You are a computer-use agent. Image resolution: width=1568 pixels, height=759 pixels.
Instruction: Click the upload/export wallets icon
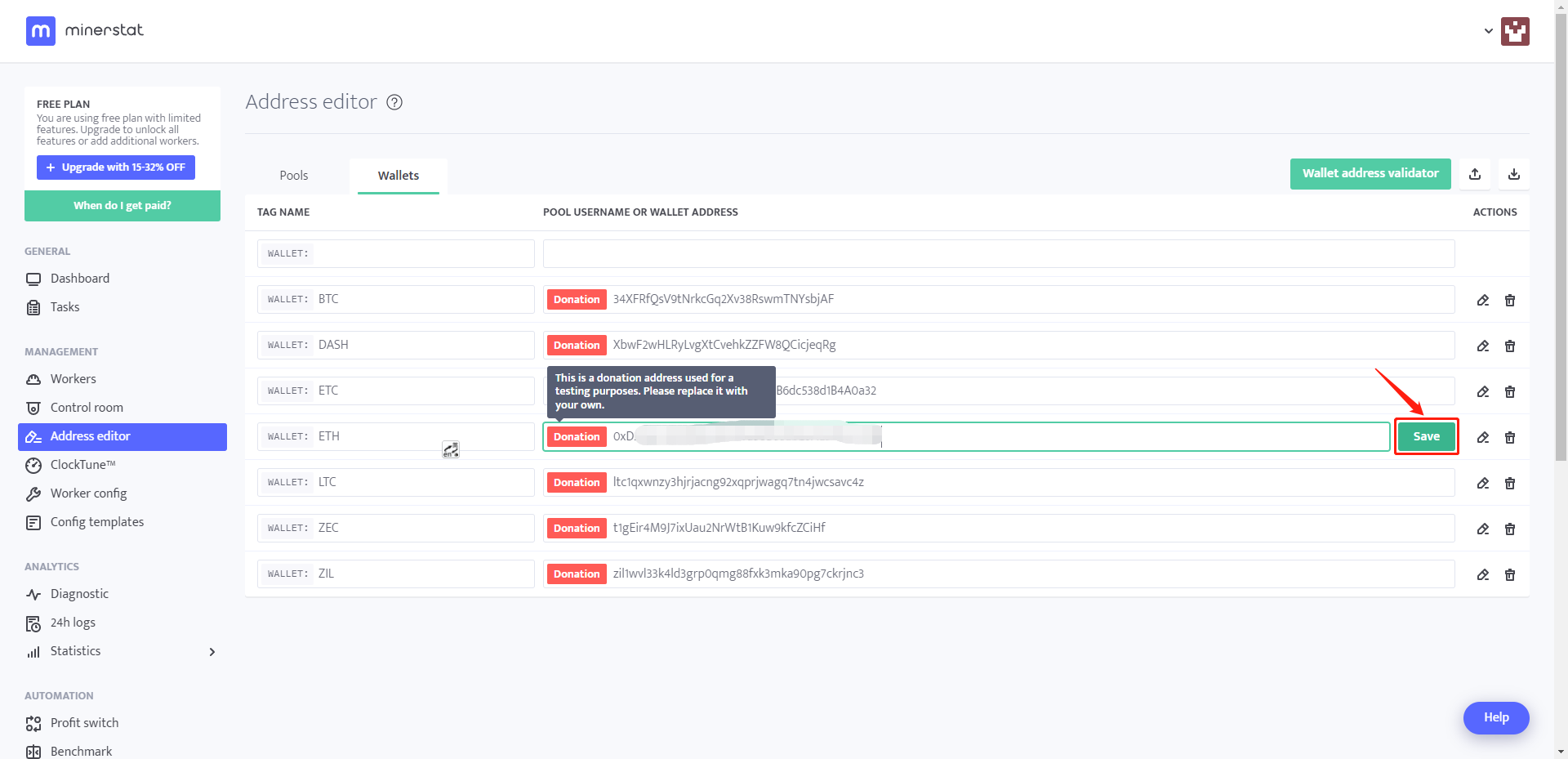pyautogui.click(x=1475, y=174)
